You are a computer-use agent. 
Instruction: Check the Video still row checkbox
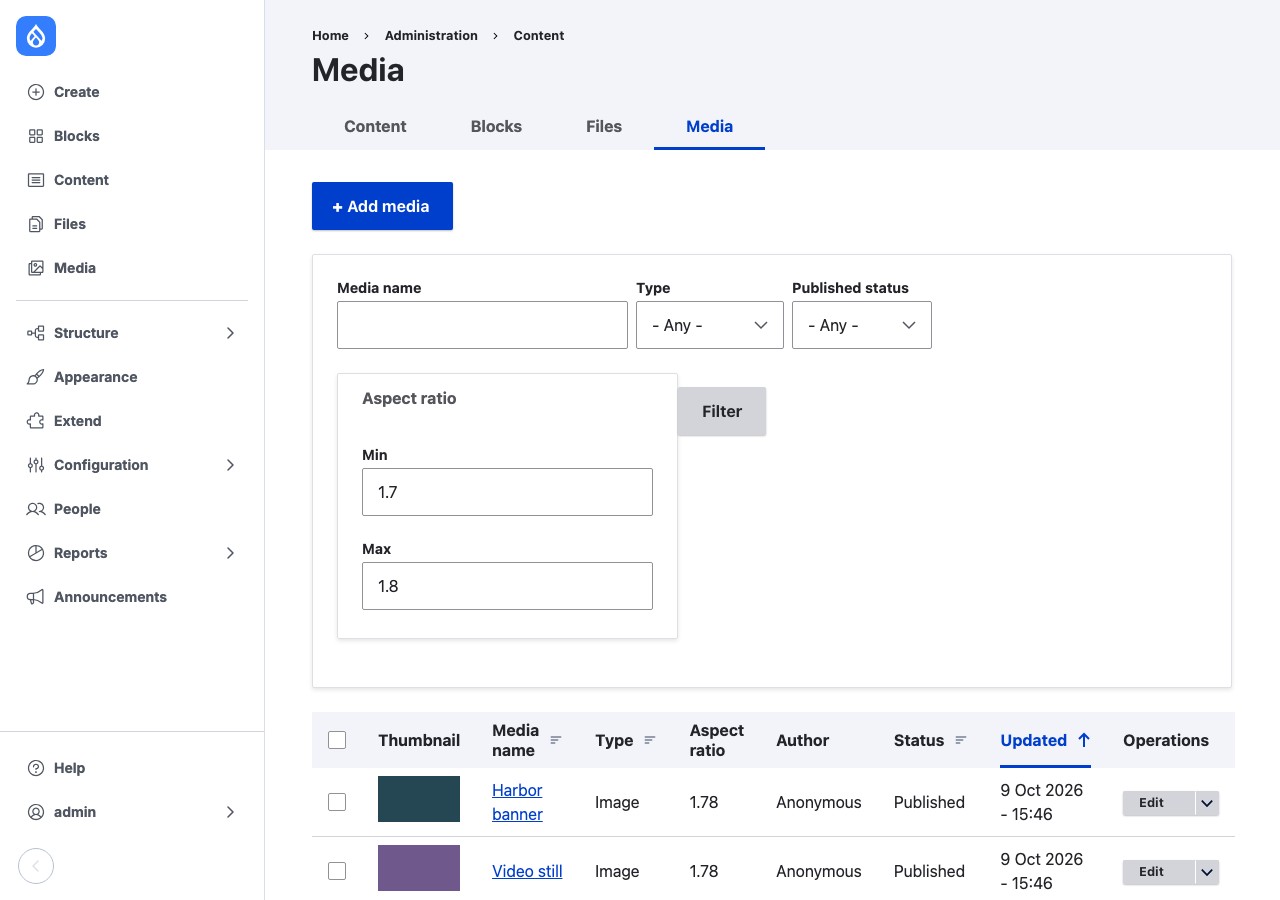[x=337, y=871]
